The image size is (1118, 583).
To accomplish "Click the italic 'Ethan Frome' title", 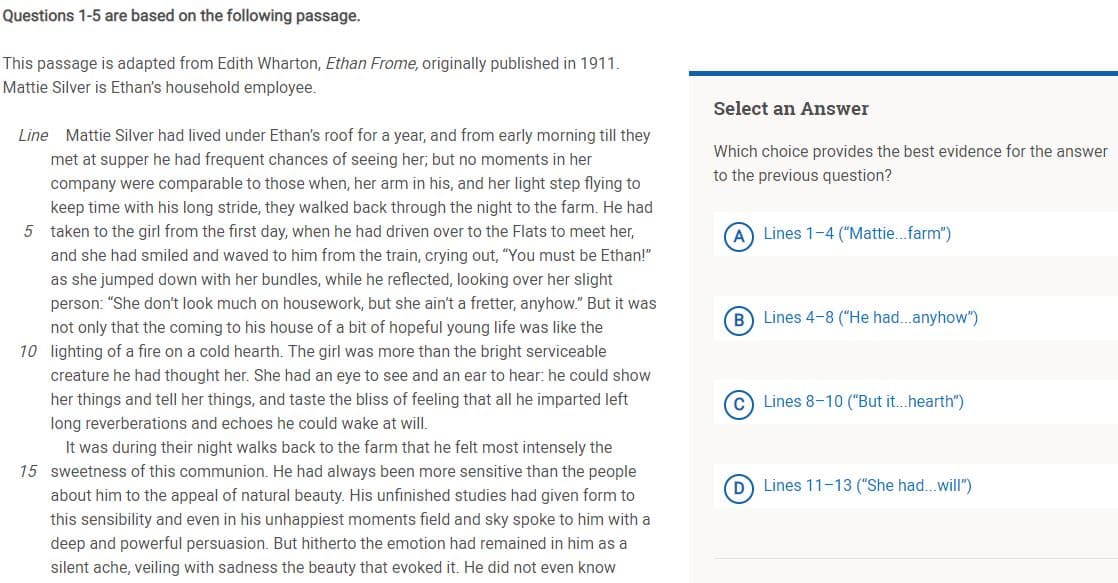I will [371, 63].
